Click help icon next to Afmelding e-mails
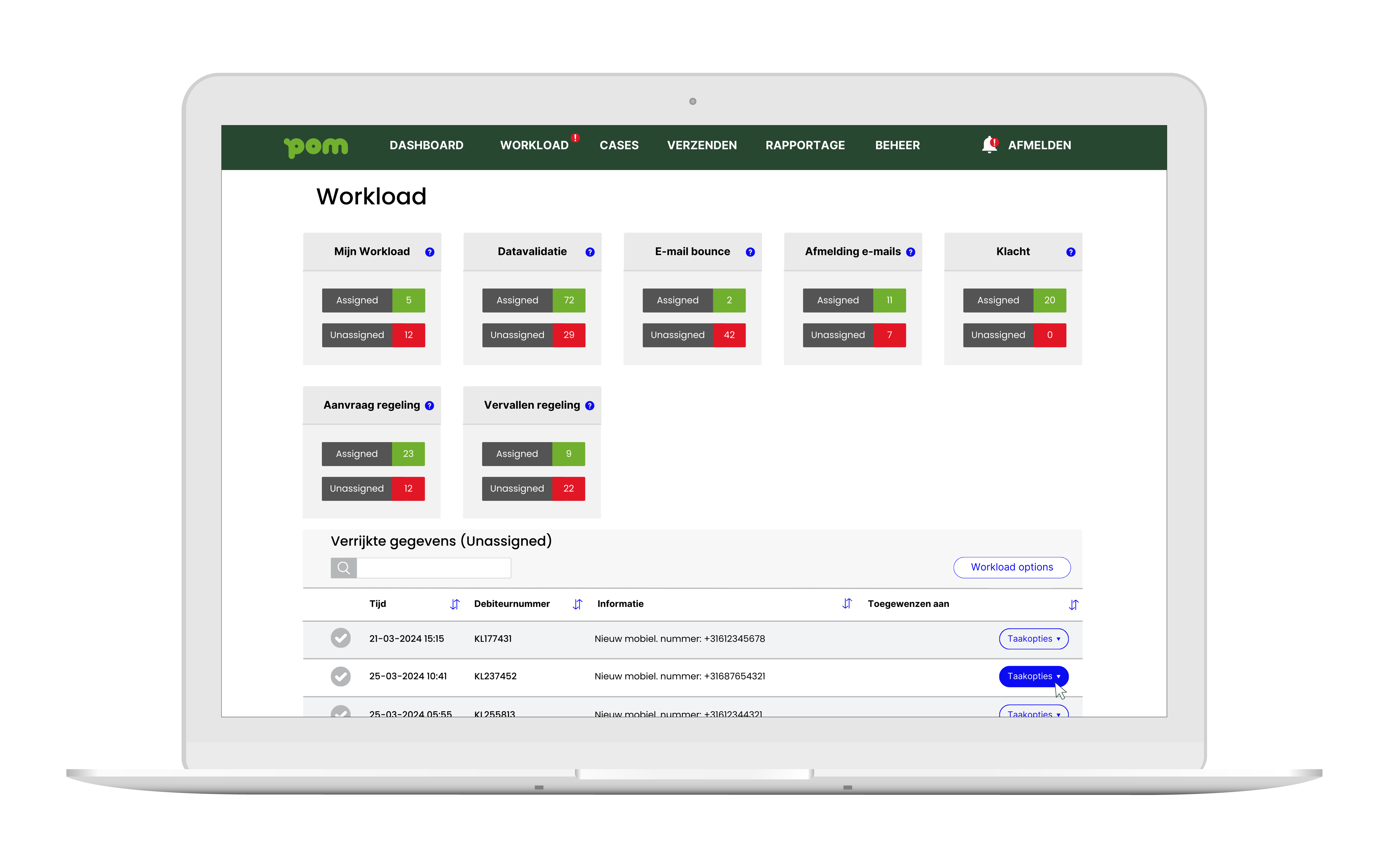The image size is (1389, 868). [910, 252]
